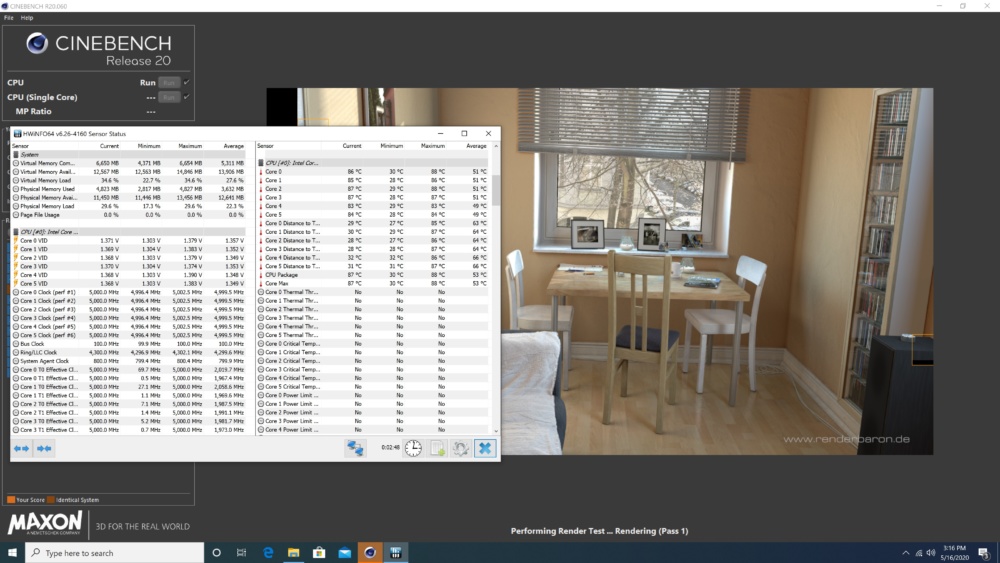Select the 'Physical Memory Used' sensor row
The height and width of the screenshot is (563, 1000).
click(x=128, y=189)
